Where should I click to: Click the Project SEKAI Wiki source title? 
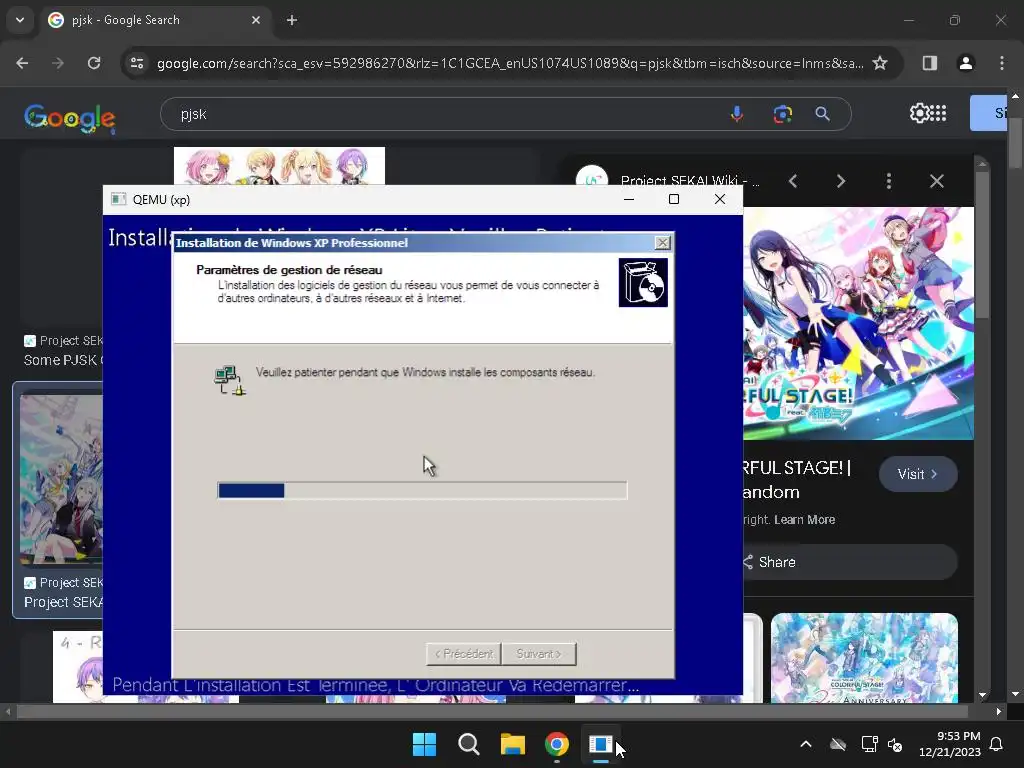pos(689,181)
